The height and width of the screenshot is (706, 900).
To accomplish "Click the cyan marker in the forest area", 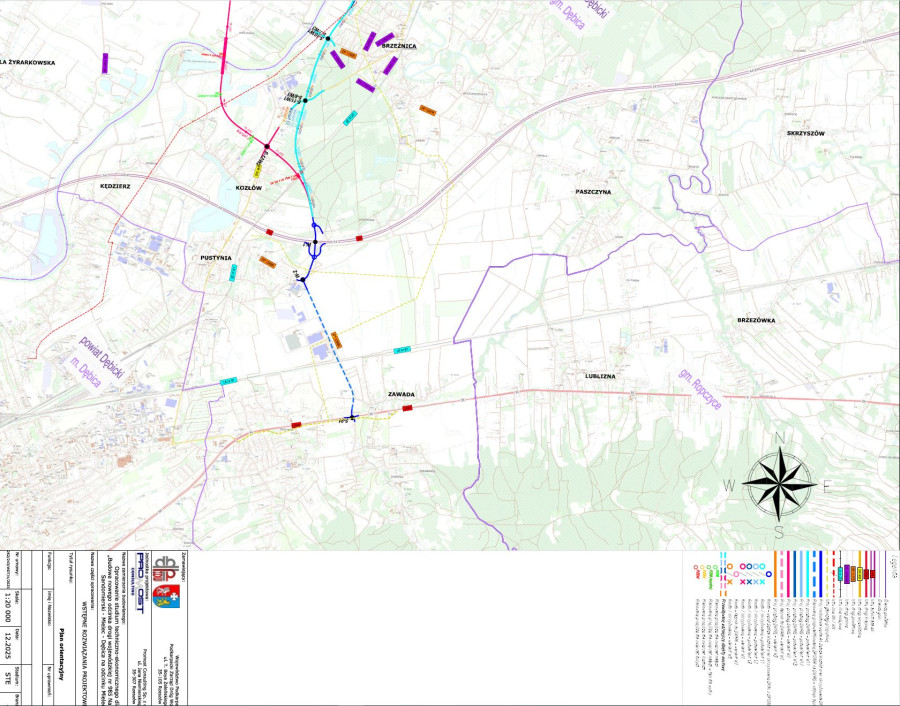I will 351,119.
